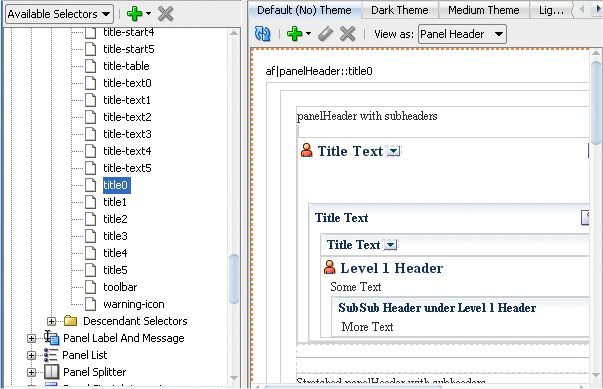The height and width of the screenshot is (389, 603).
Task: Click the document icon beside title0
Action: point(90,185)
